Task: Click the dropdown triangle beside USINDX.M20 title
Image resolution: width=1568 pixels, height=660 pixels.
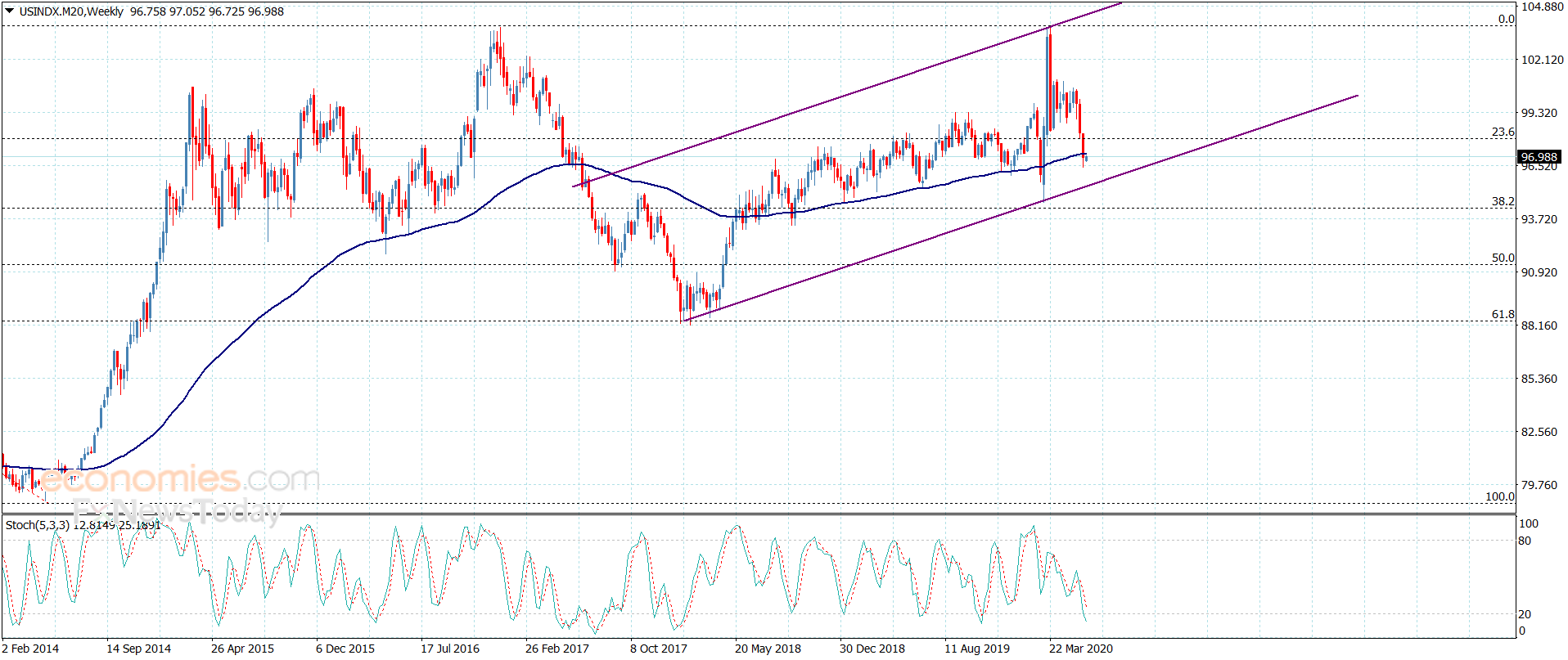Action: (x=9, y=11)
